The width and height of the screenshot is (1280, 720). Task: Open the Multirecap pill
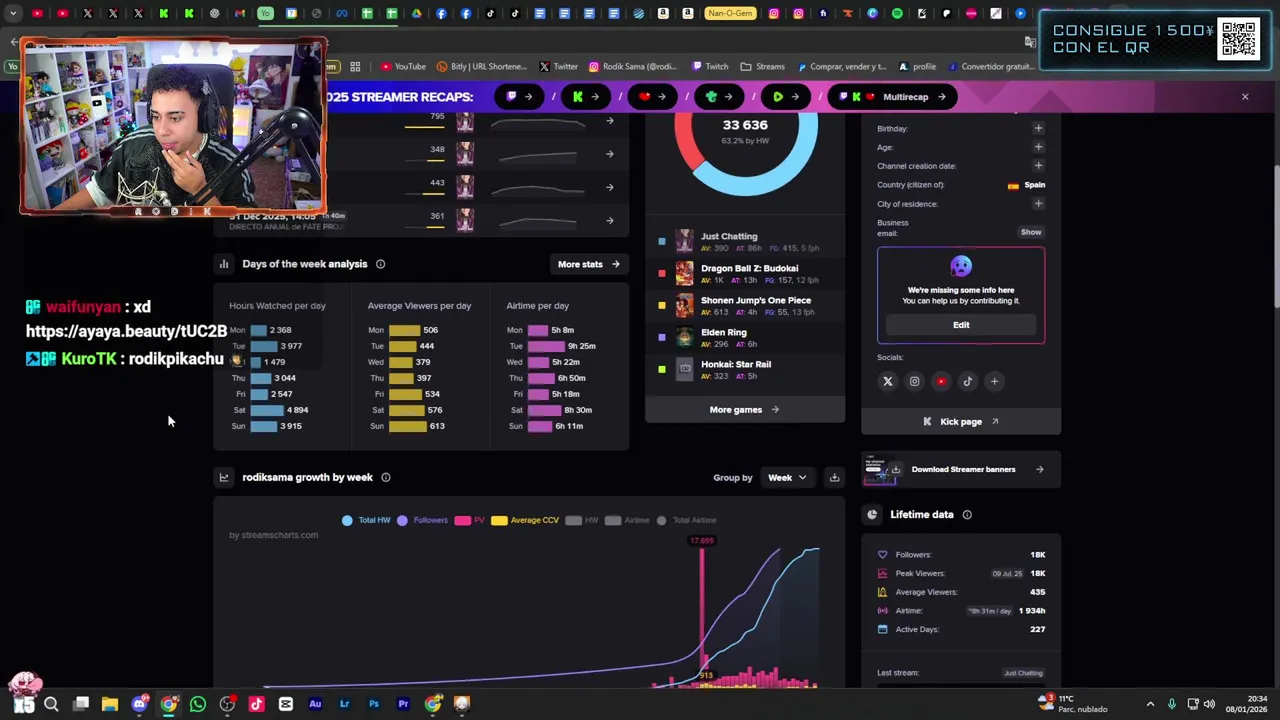[x=894, y=97]
